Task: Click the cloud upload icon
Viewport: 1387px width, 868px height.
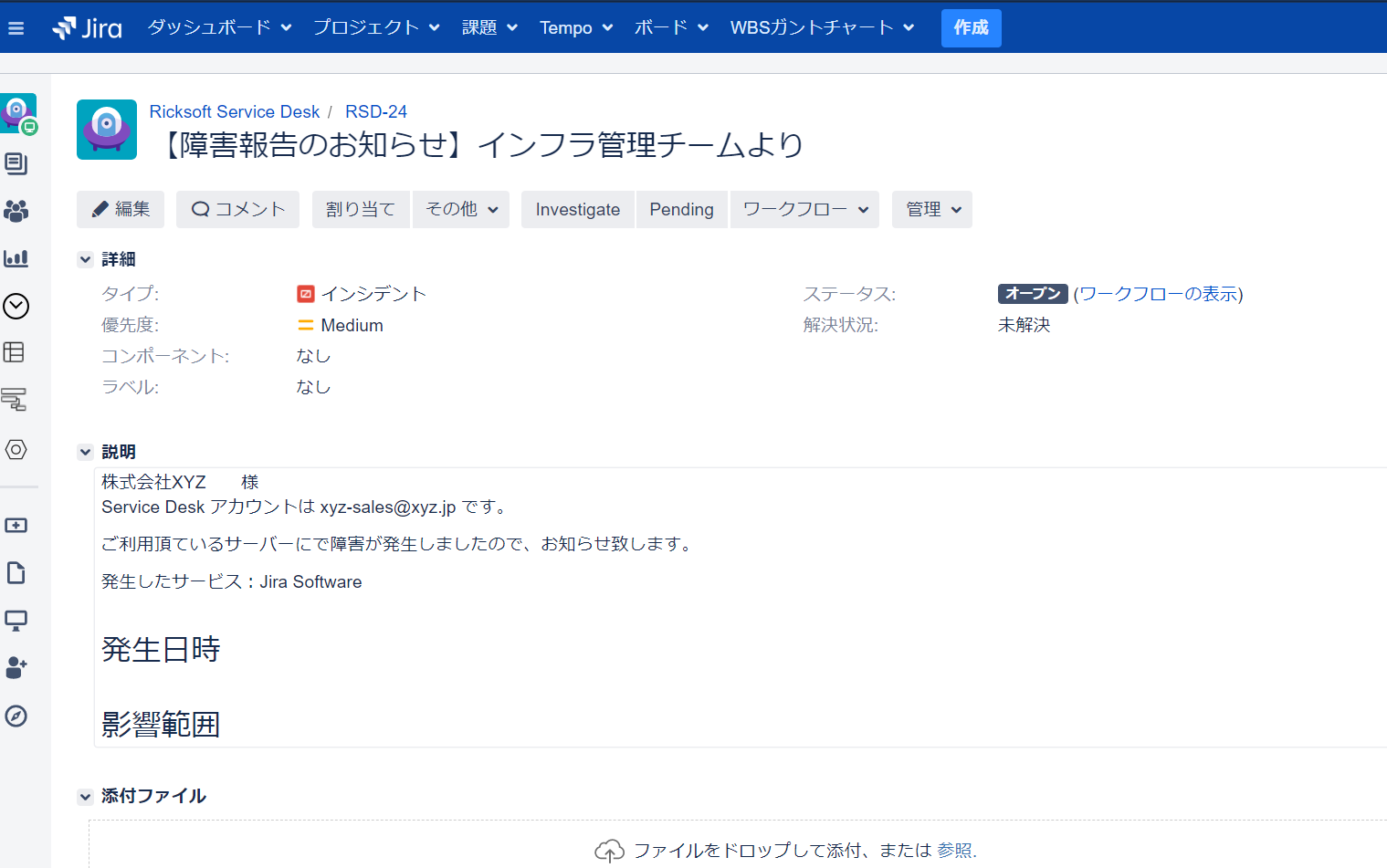Action: click(x=609, y=851)
